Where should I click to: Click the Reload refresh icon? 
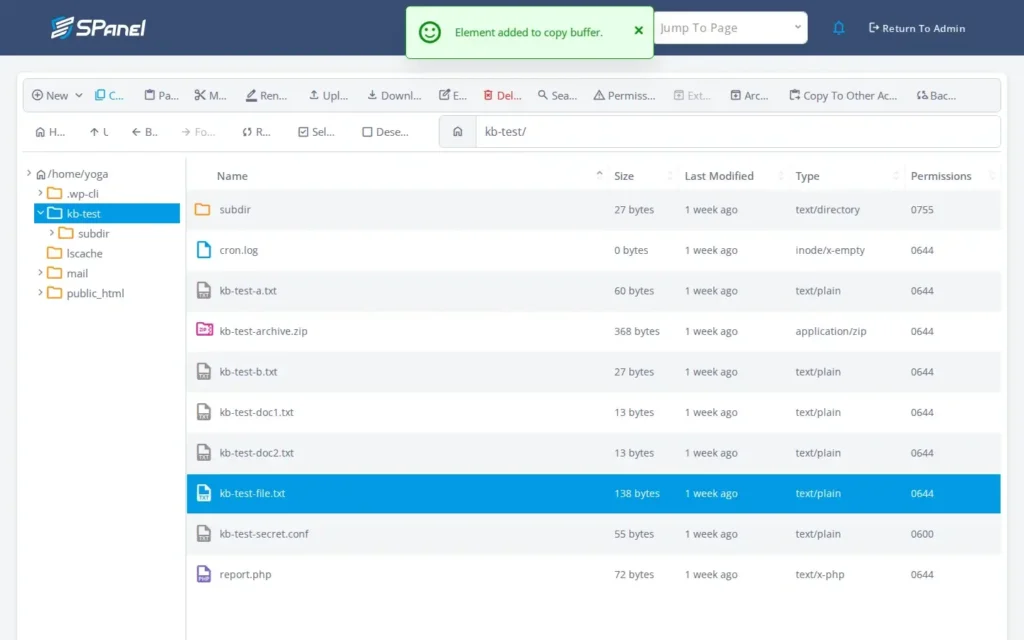coord(247,132)
